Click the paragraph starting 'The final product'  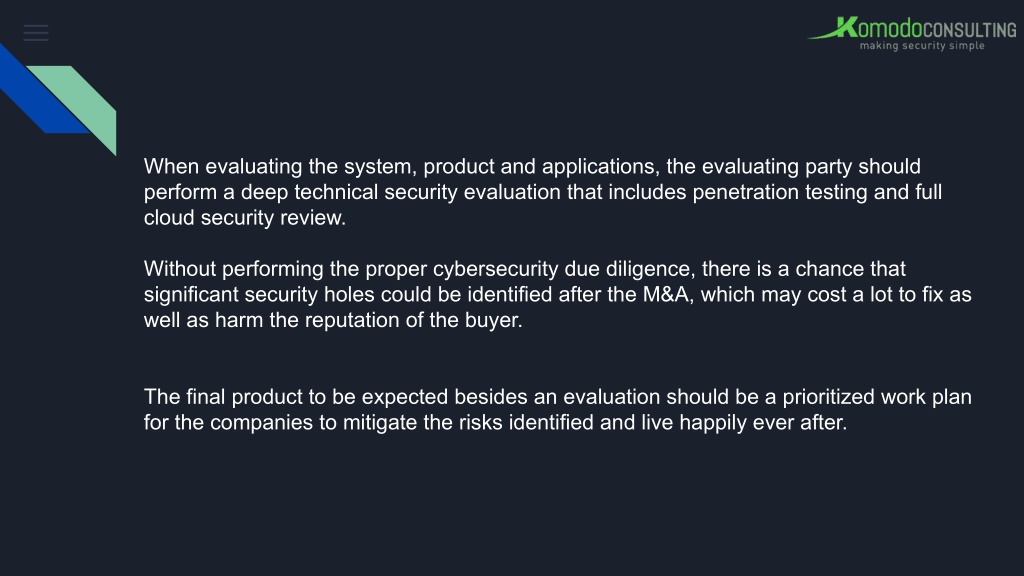(558, 409)
